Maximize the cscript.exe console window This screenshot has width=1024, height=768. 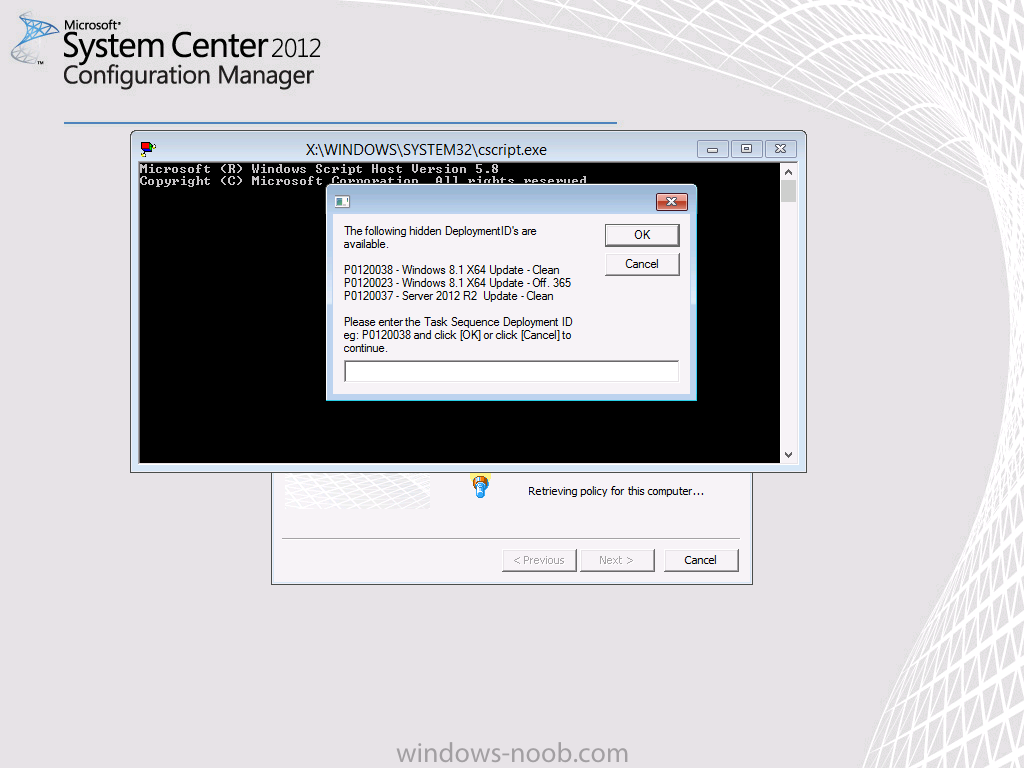click(x=746, y=150)
